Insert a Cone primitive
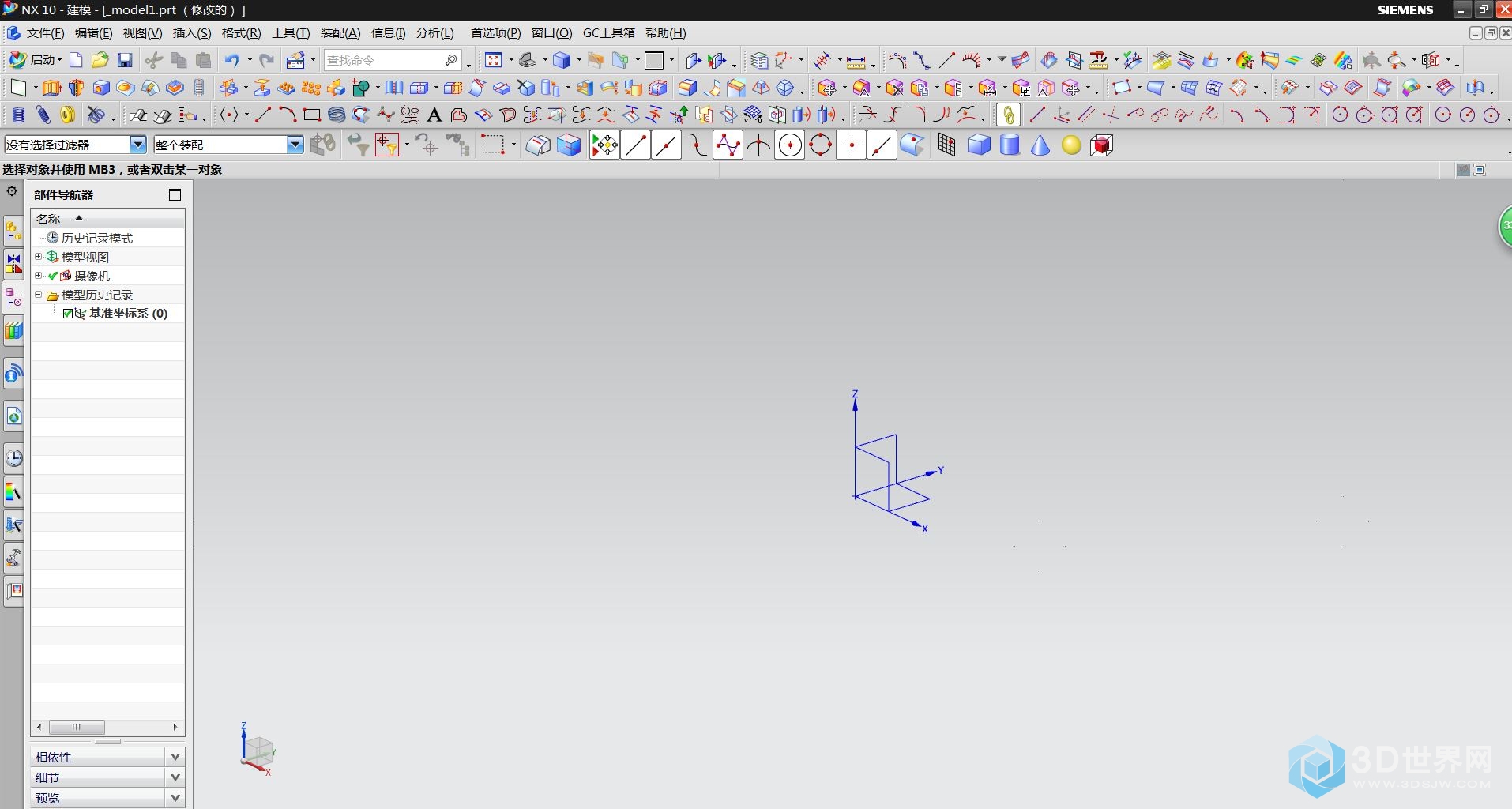 pos(1040,145)
